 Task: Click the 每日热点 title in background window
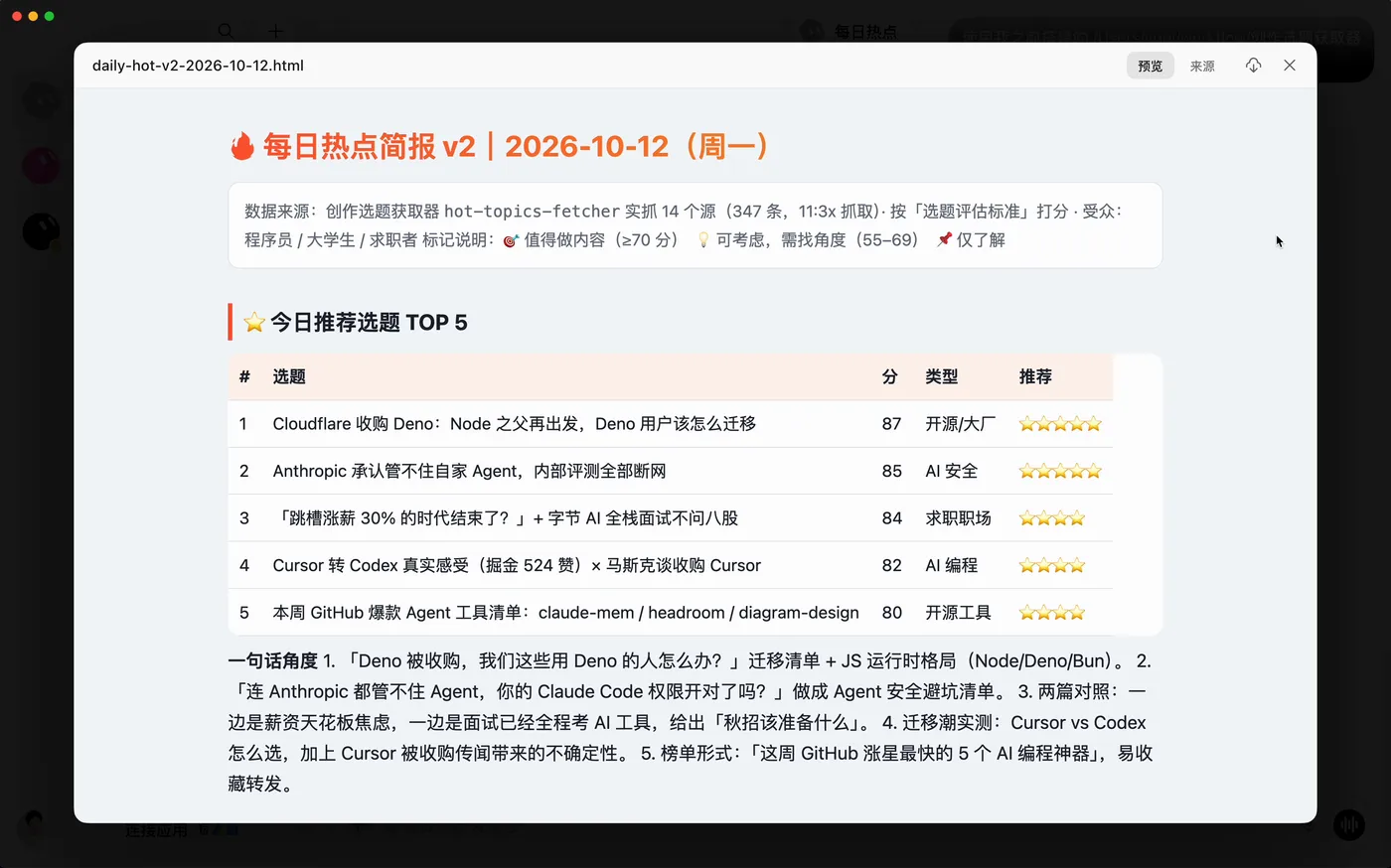[x=865, y=32]
